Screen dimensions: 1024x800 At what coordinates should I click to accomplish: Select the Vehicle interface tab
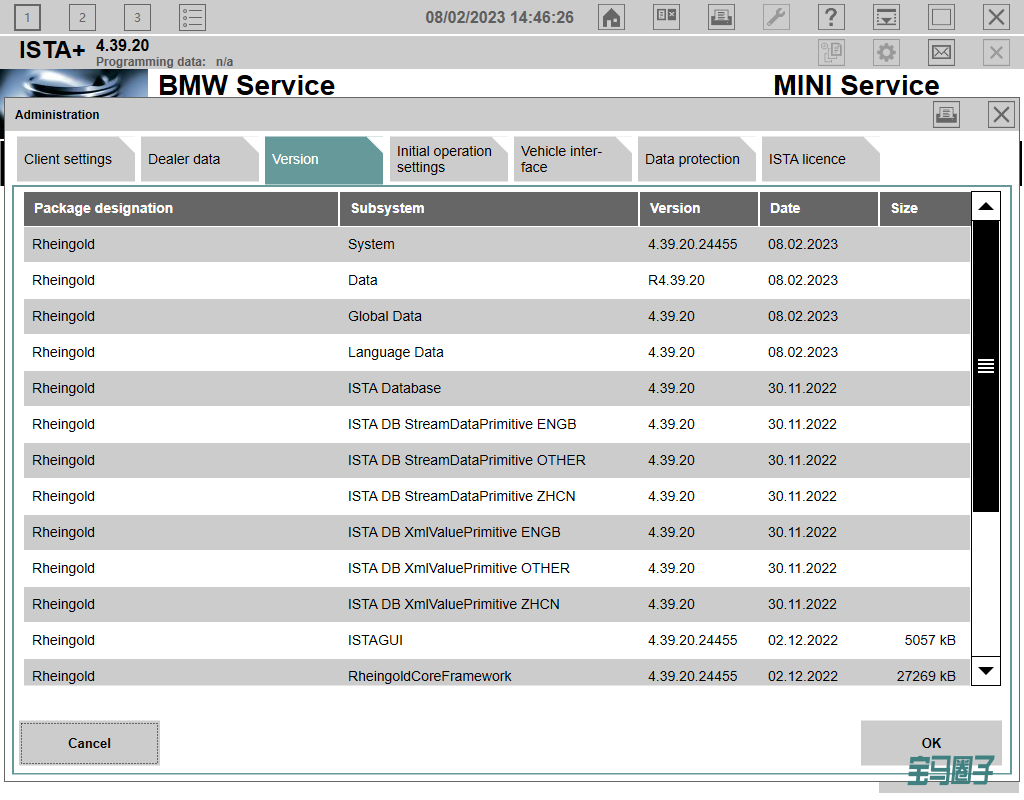(x=561, y=160)
